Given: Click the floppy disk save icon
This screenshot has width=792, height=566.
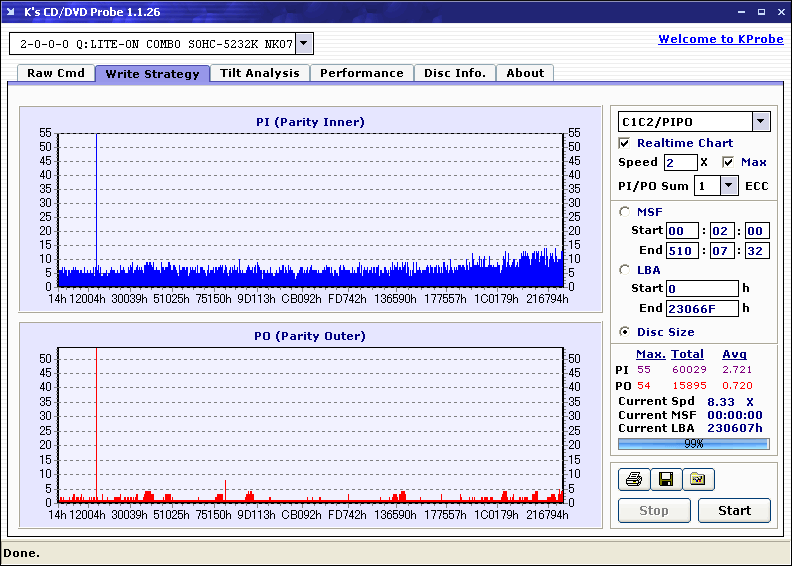Looking at the screenshot, I should [x=665, y=480].
